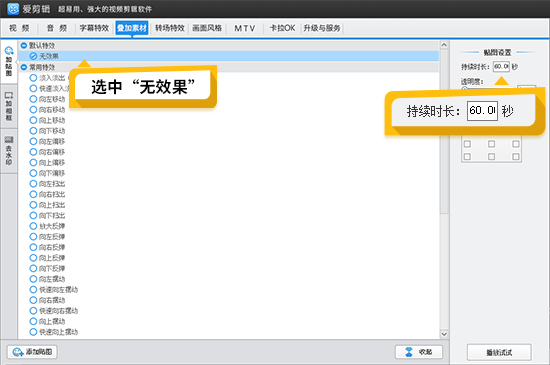Click the 添加贴图 button
Viewport: 550px width, 365px height.
click(32, 352)
